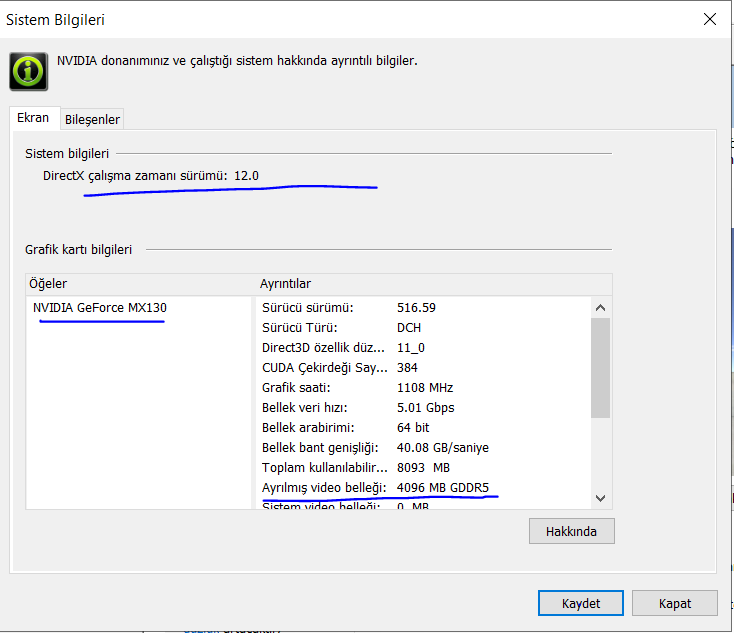Click the Ayrılmış video belleği label
The image size is (734, 633).
tap(324, 488)
